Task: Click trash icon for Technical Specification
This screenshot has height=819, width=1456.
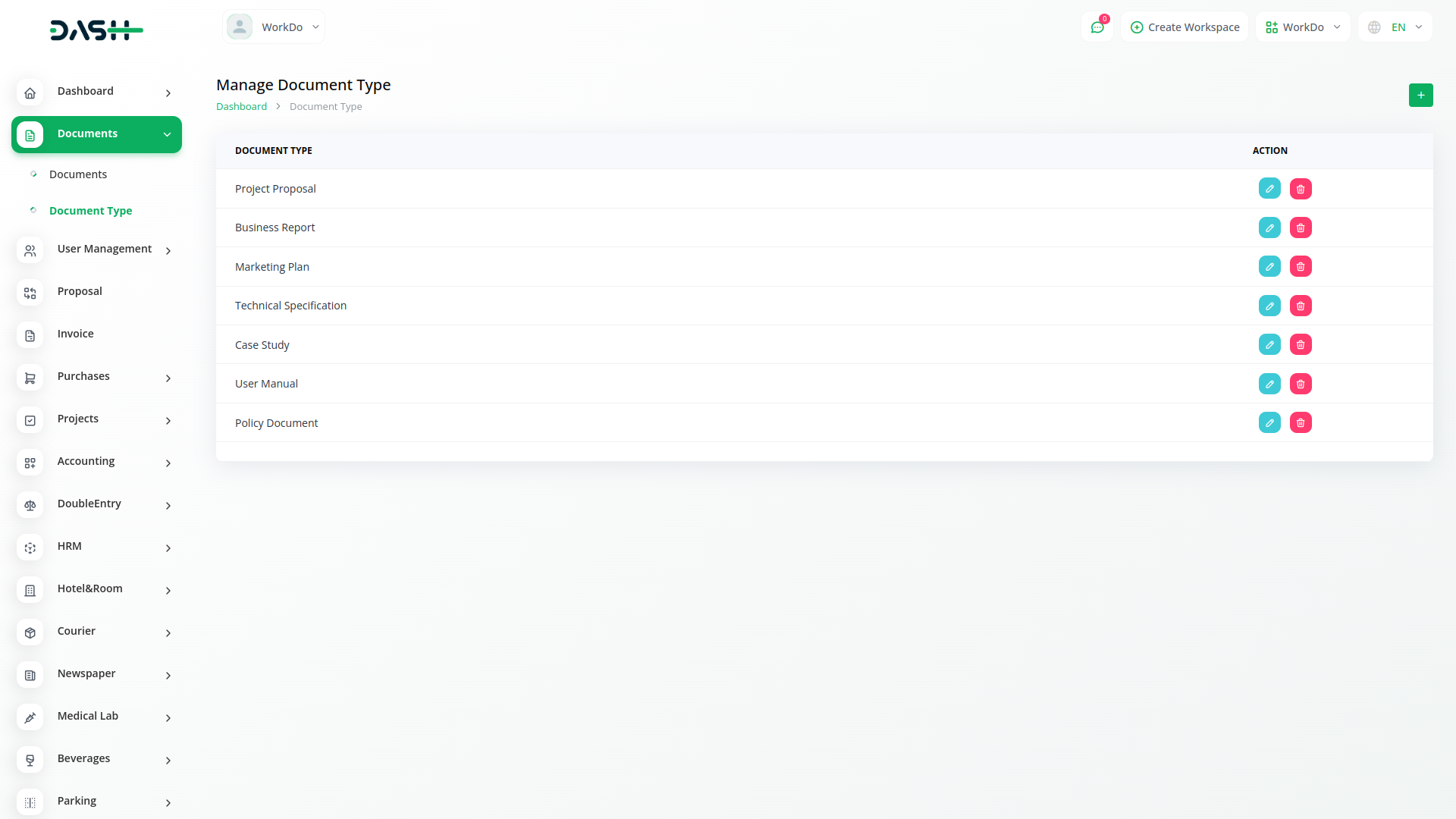Action: tap(1301, 306)
